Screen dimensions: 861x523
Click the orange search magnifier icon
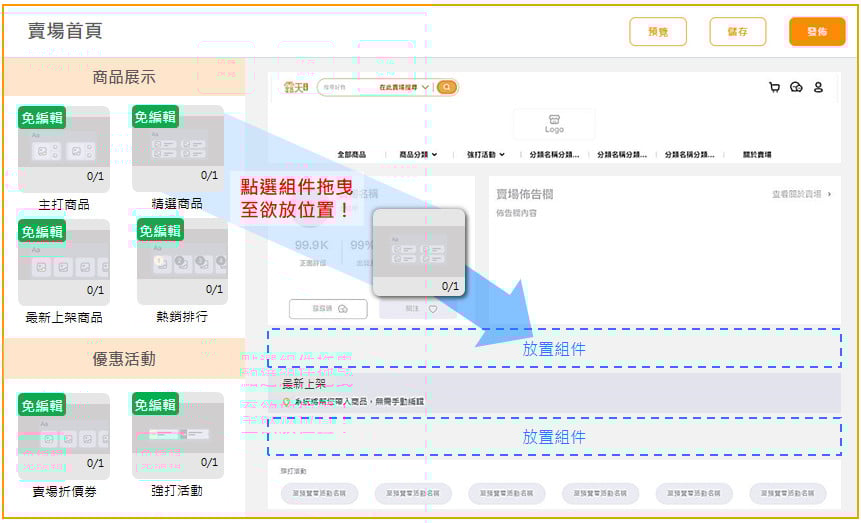coord(447,88)
